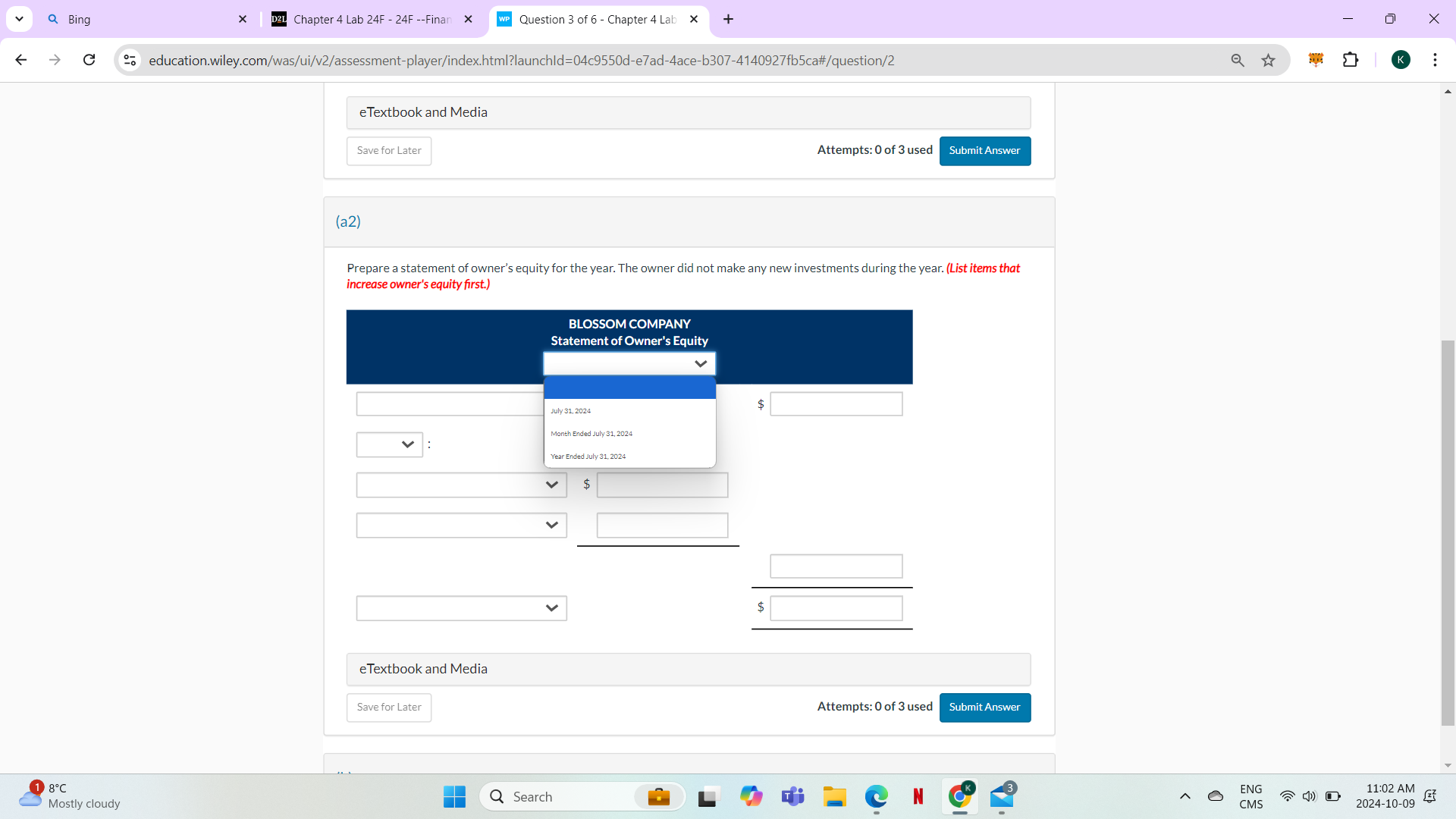Open the Chrome profile avatar K
Image resolution: width=1456 pixels, height=819 pixels.
point(1401,59)
